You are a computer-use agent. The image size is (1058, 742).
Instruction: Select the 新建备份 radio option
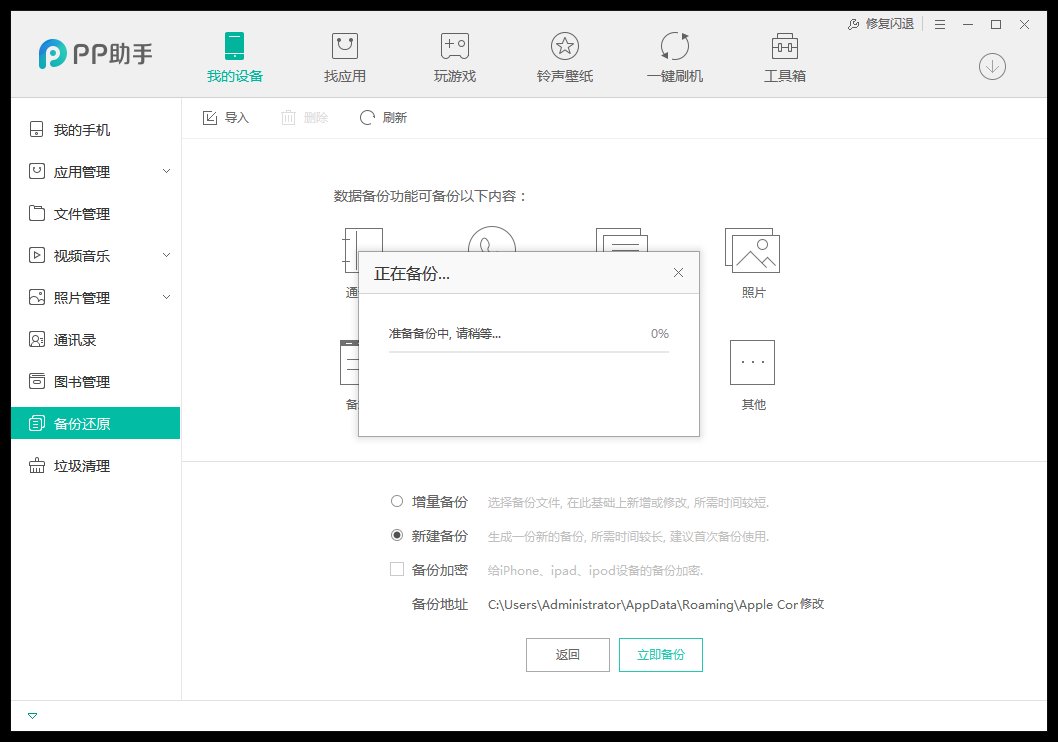(397, 535)
